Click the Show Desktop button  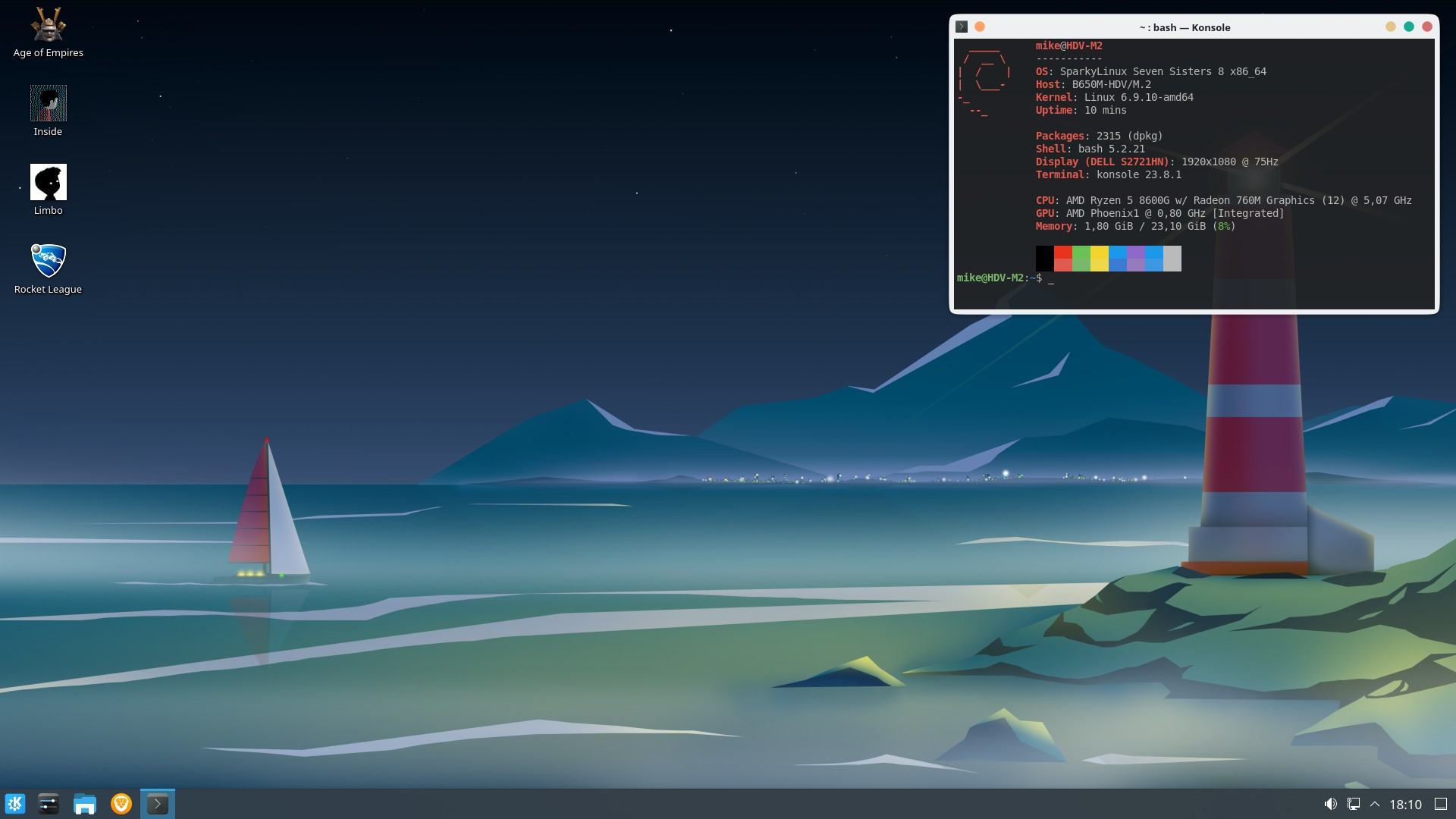(x=1441, y=804)
